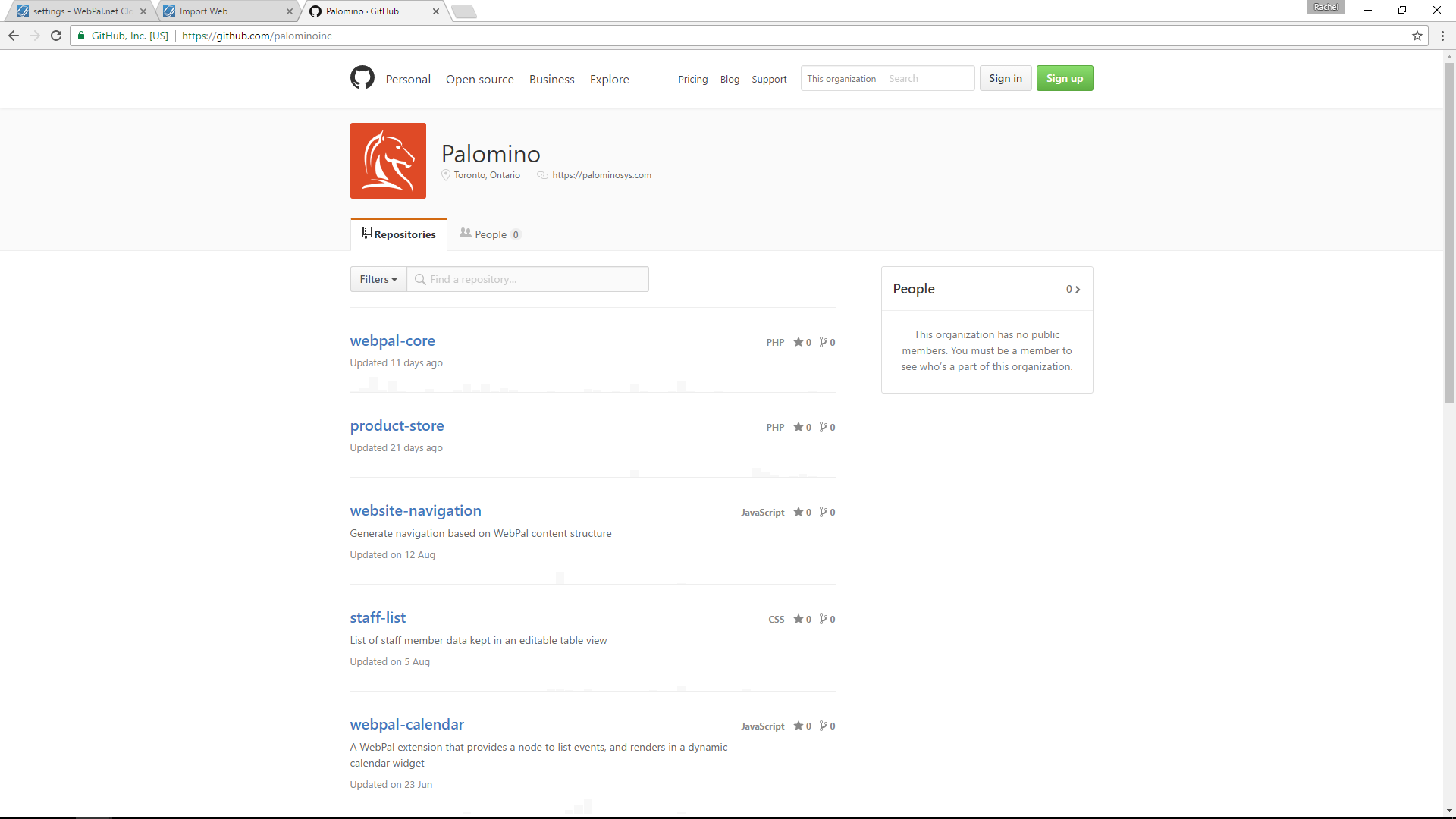Click the Rachel profile badge

(1326, 7)
